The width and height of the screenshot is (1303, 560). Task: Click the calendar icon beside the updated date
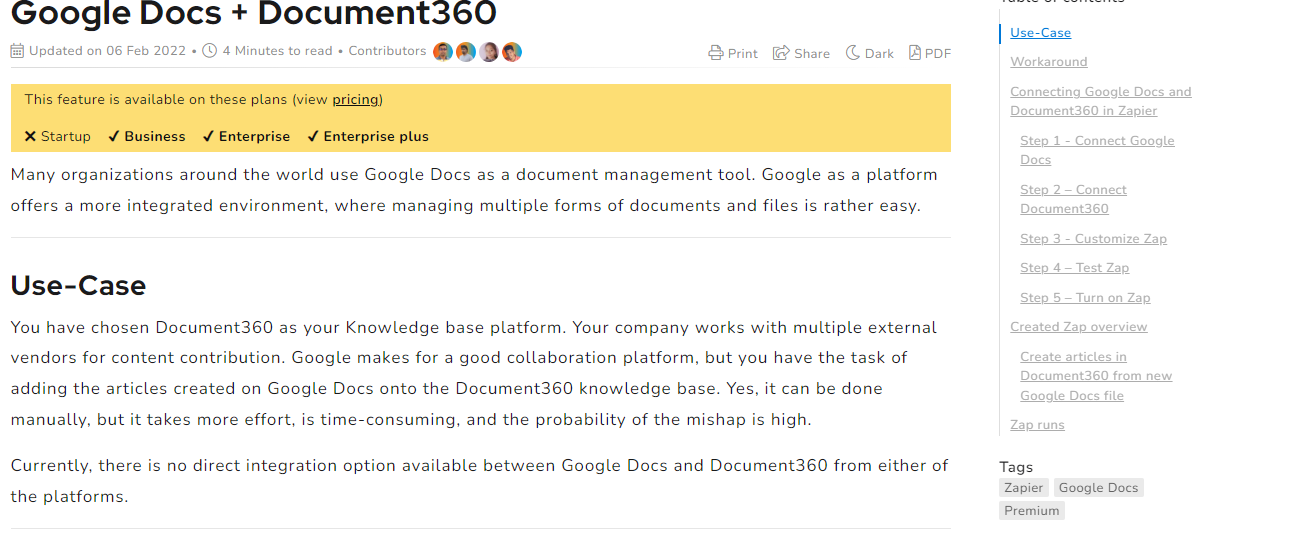coord(18,51)
